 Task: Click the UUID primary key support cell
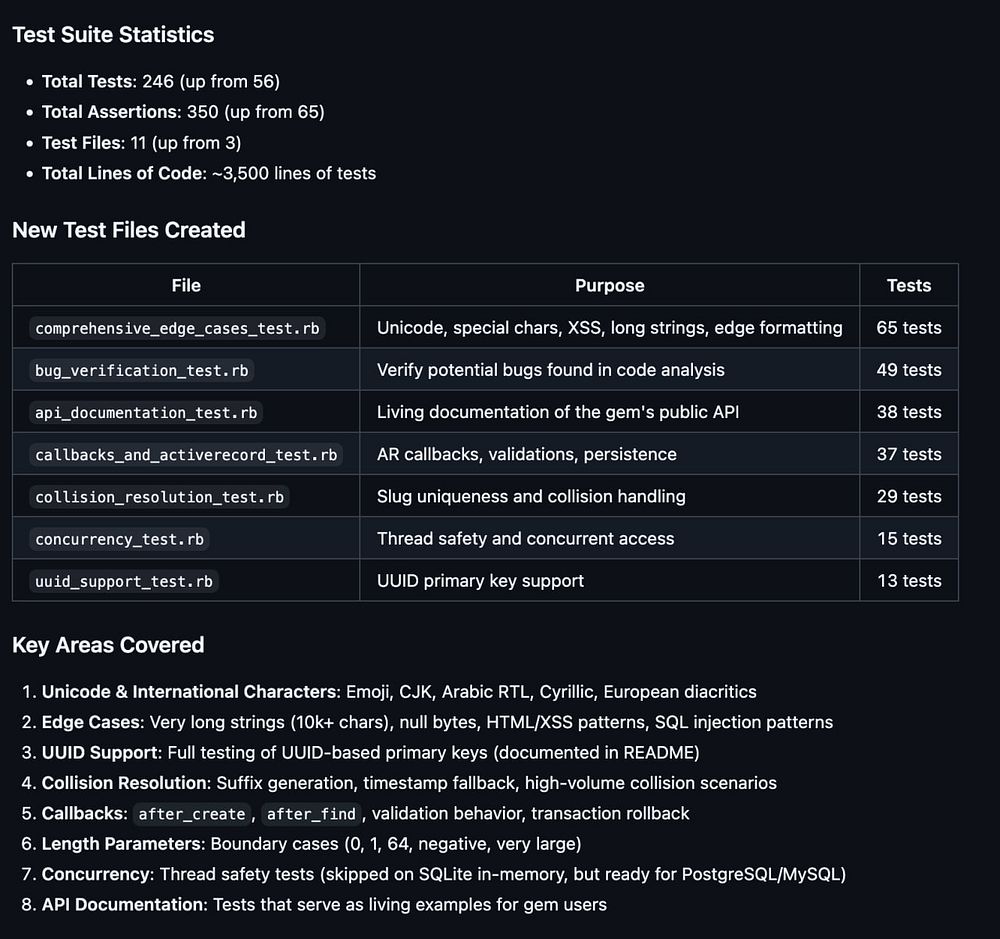480,581
